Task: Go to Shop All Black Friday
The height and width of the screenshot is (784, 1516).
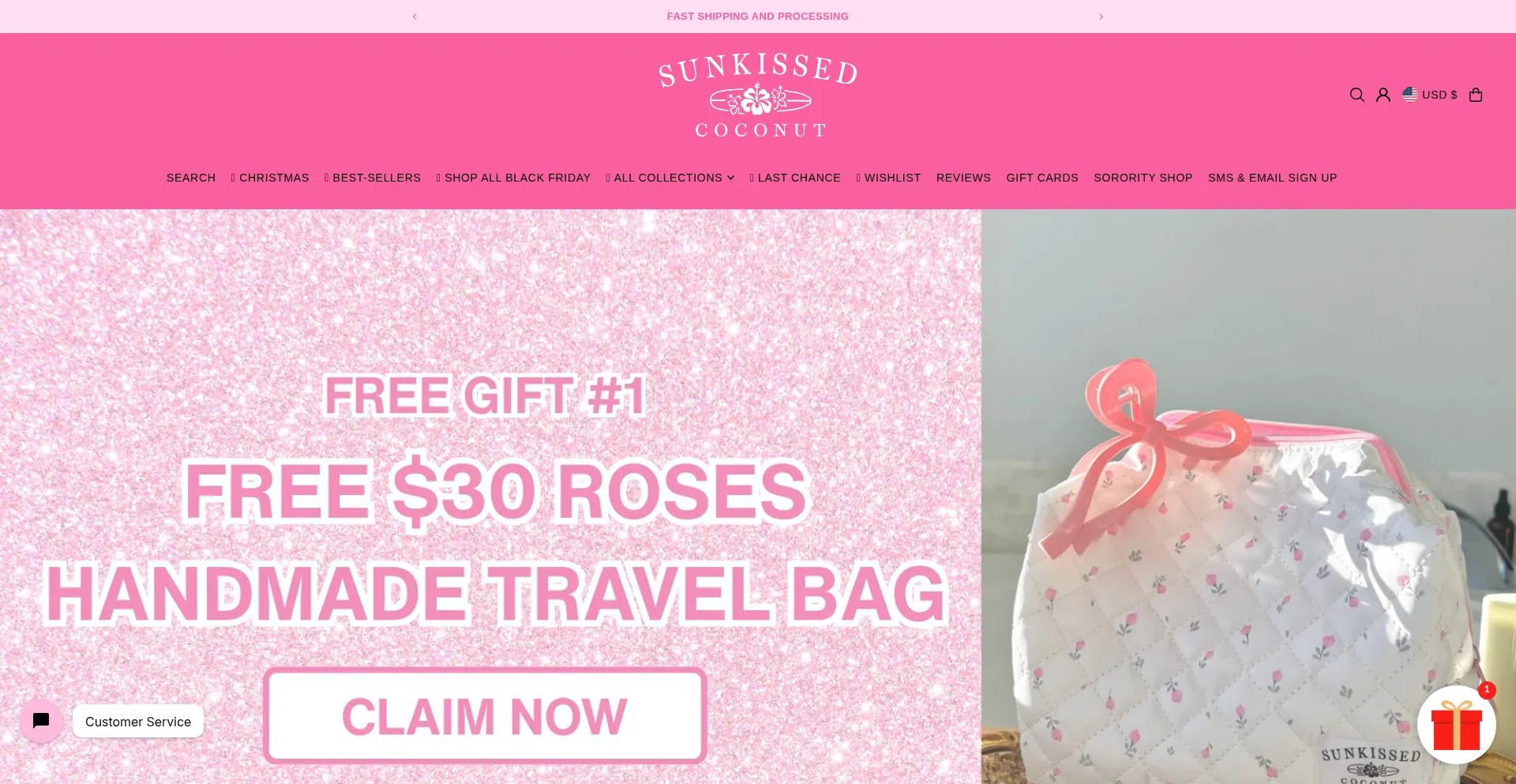Action: pyautogui.click(x=513, y=178)
